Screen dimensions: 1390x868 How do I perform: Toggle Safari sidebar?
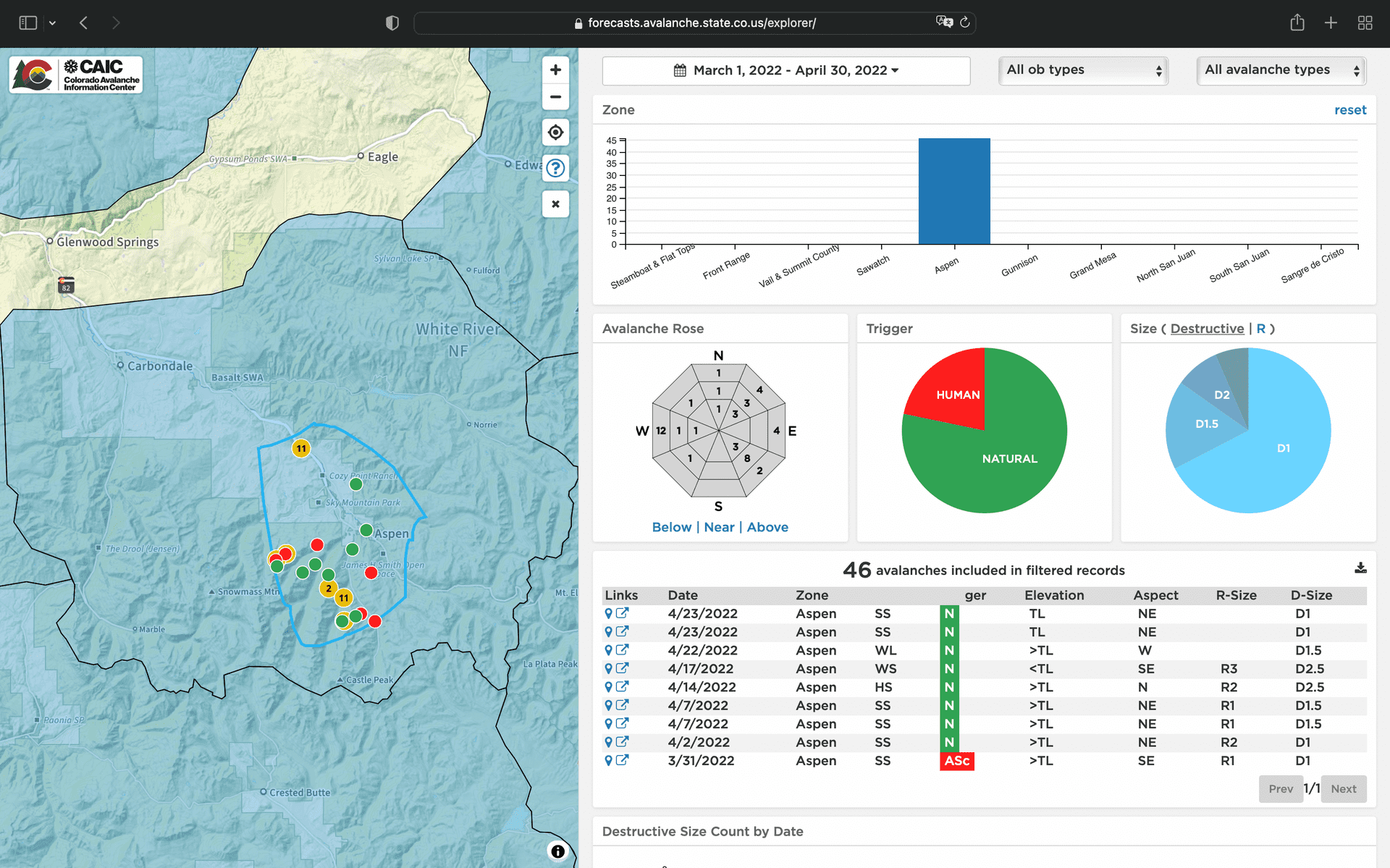[28, 23]
